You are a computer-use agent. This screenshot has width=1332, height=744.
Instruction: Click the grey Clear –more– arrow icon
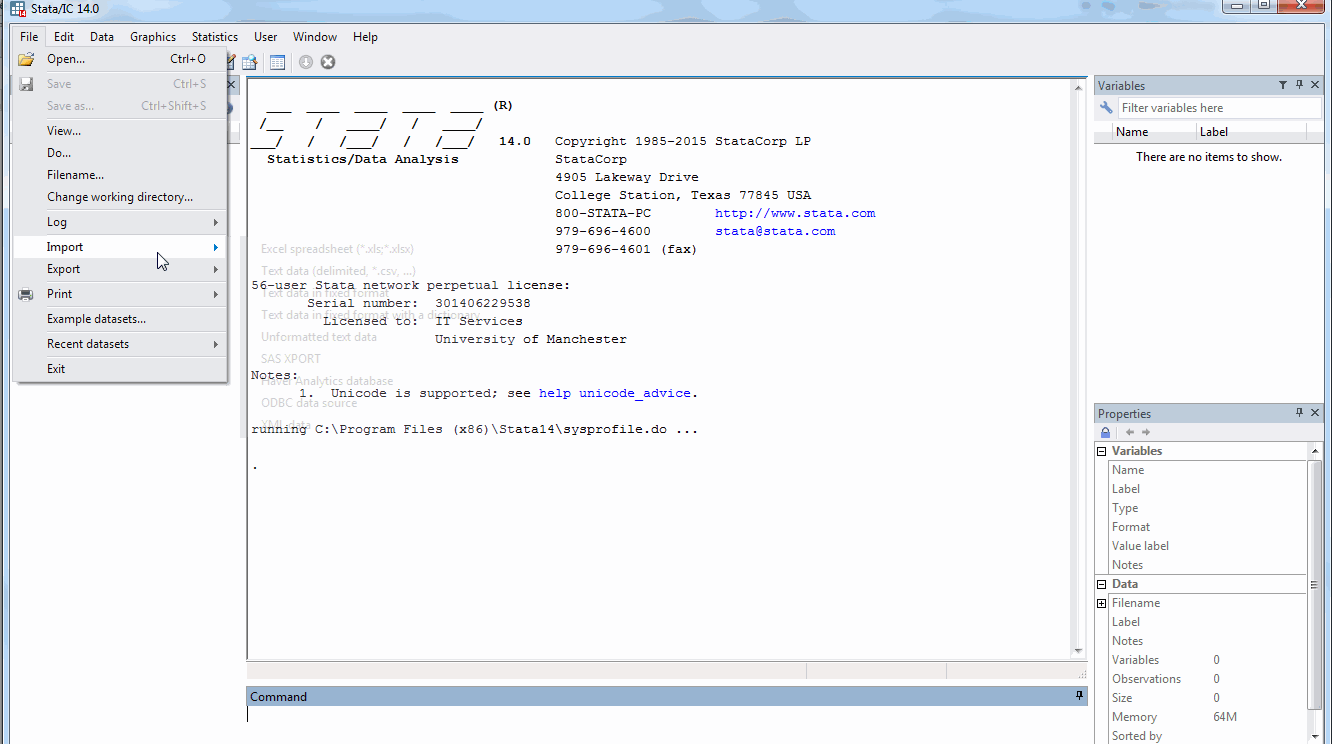click(306, 62)
